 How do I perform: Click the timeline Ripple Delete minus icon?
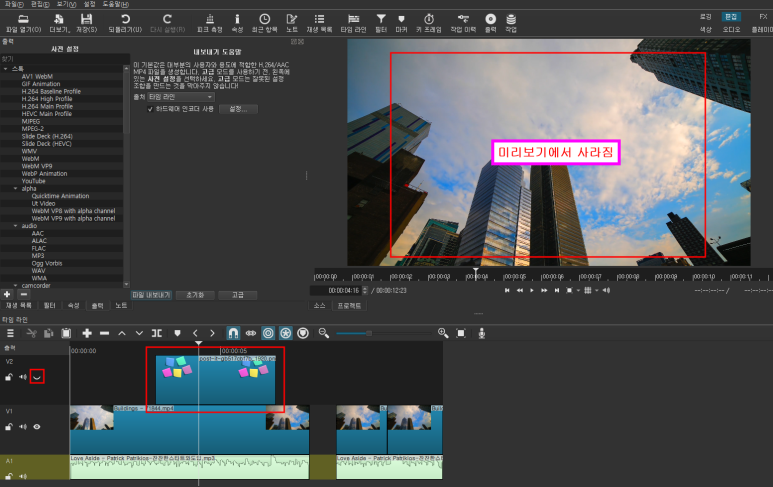pos(104,333)
